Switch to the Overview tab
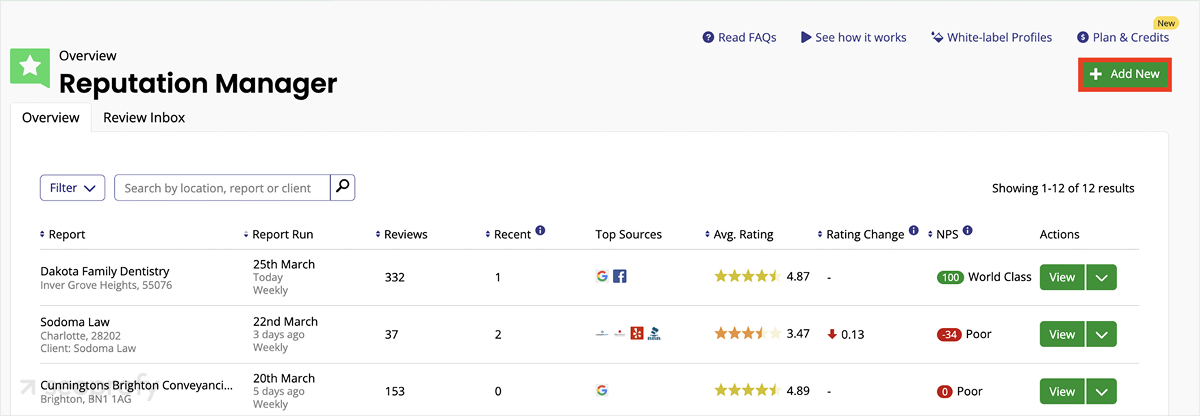The image size is (1200, 416). [x=51, y=117]
